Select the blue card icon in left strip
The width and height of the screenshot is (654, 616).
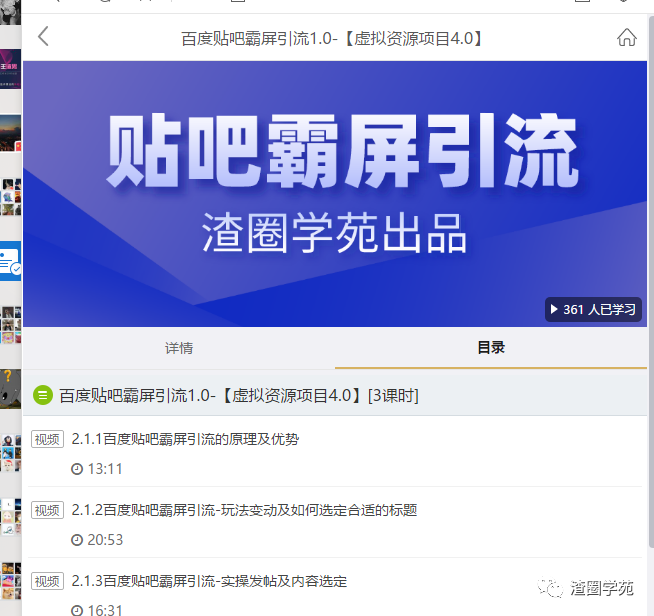point(10,261)
